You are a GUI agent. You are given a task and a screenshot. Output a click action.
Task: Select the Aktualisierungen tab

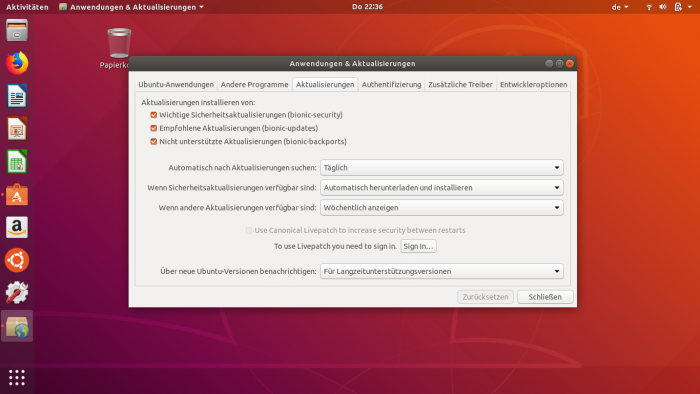(325, 84)
